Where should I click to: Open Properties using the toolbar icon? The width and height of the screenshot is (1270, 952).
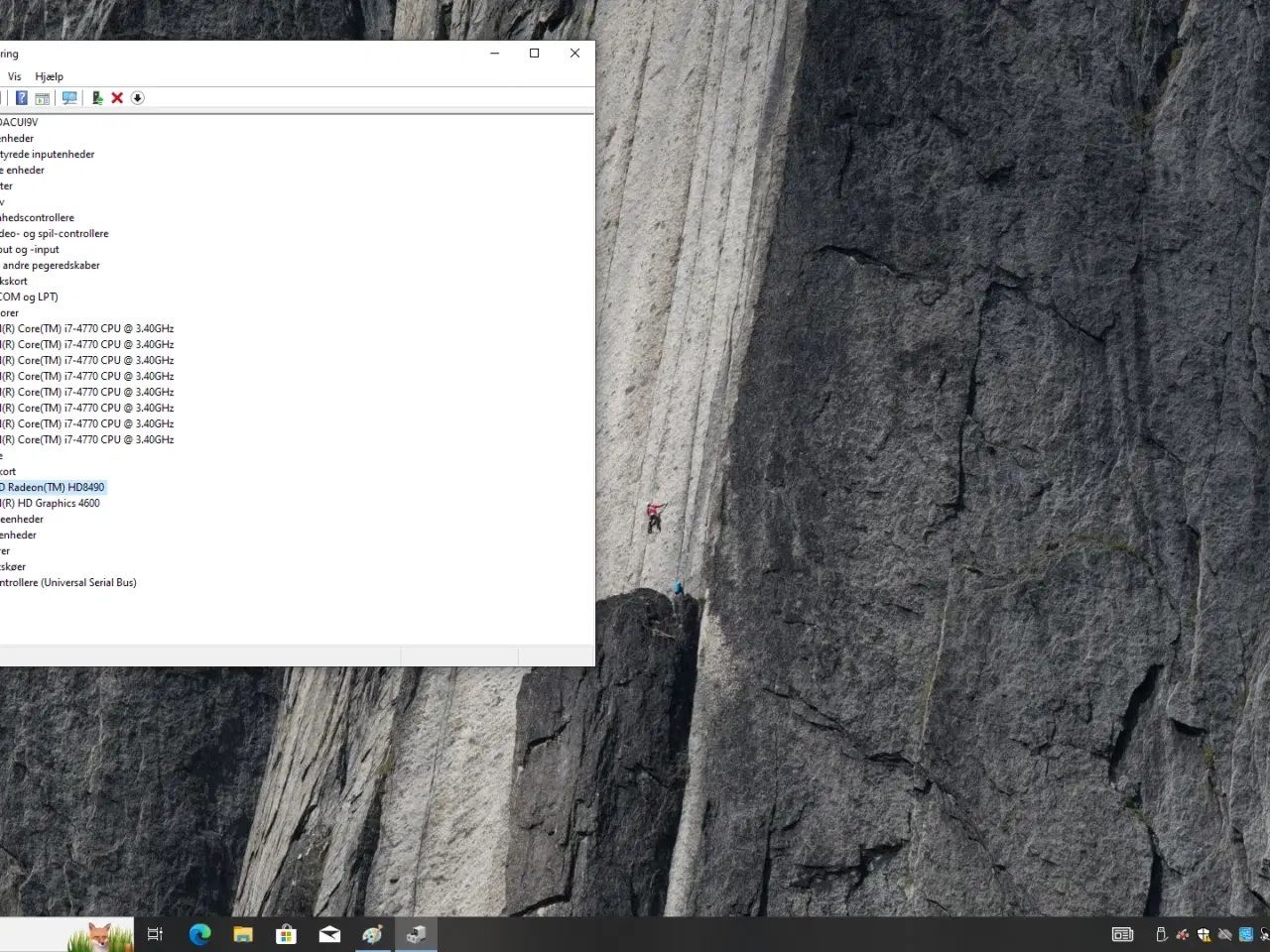coord(42,97)
